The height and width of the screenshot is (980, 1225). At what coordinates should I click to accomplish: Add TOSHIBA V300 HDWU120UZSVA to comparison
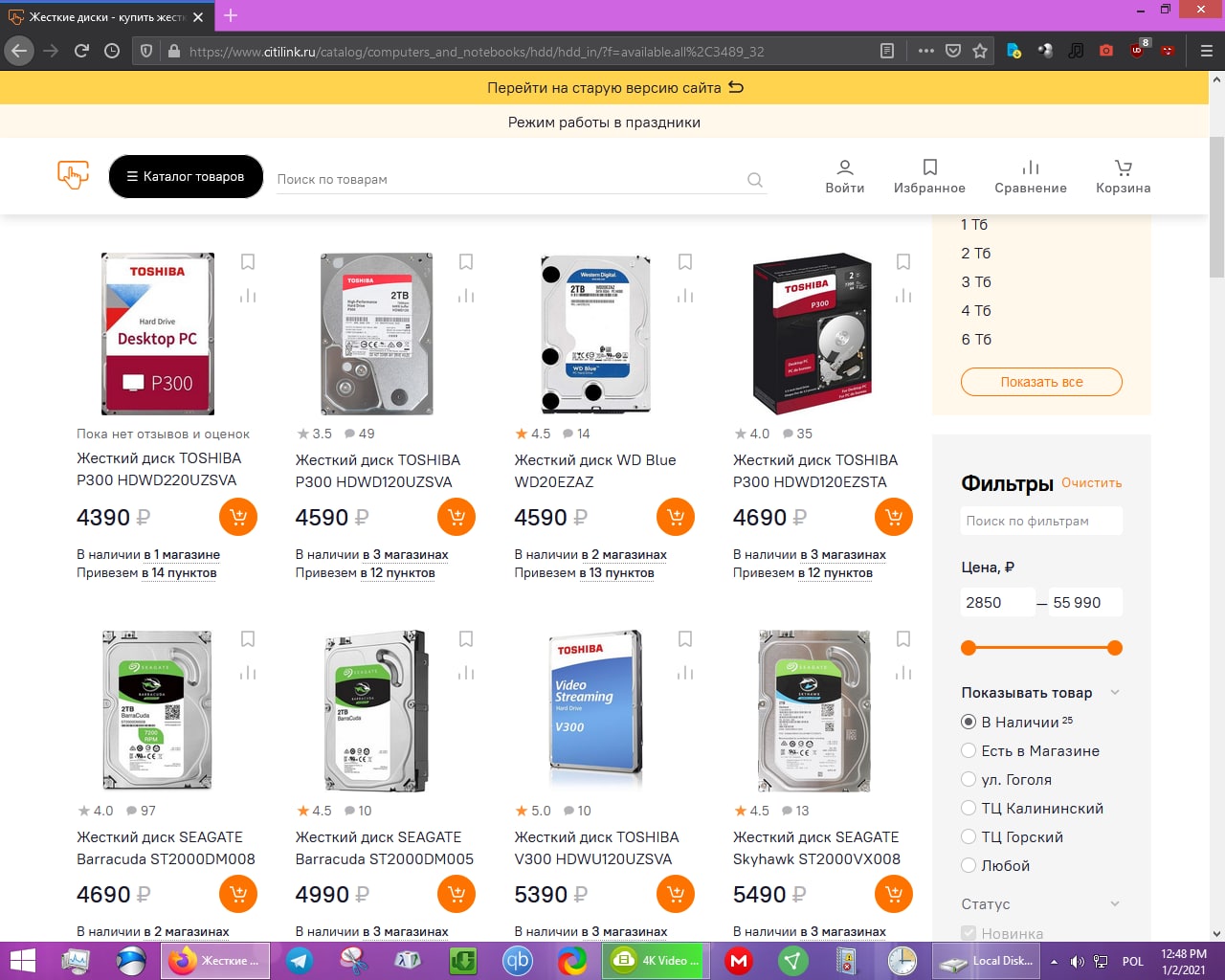685,673
